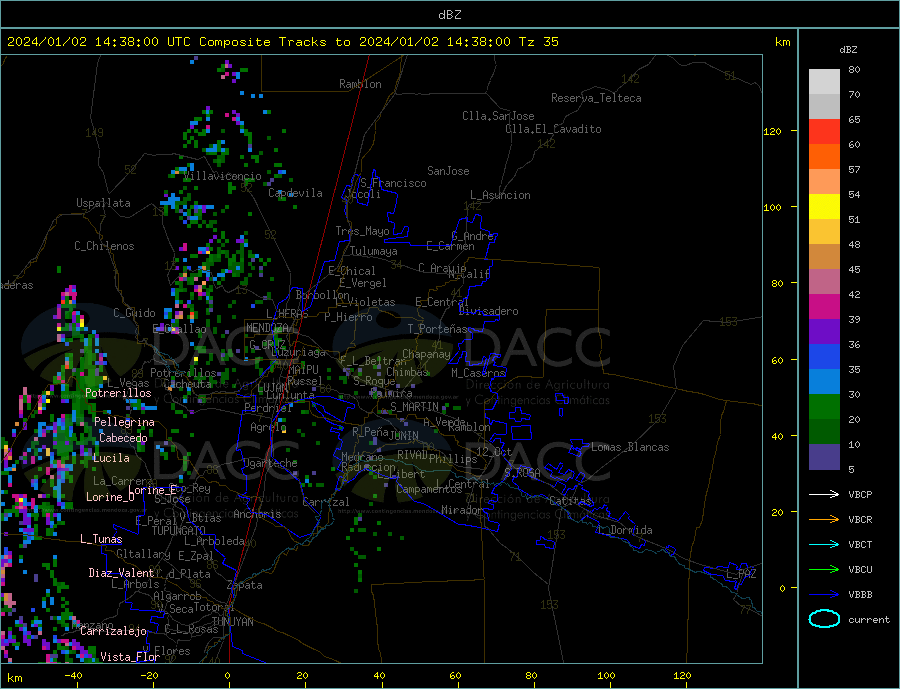
Task: Click the orange VBCR arrow icon
Action: pos(824,520)
